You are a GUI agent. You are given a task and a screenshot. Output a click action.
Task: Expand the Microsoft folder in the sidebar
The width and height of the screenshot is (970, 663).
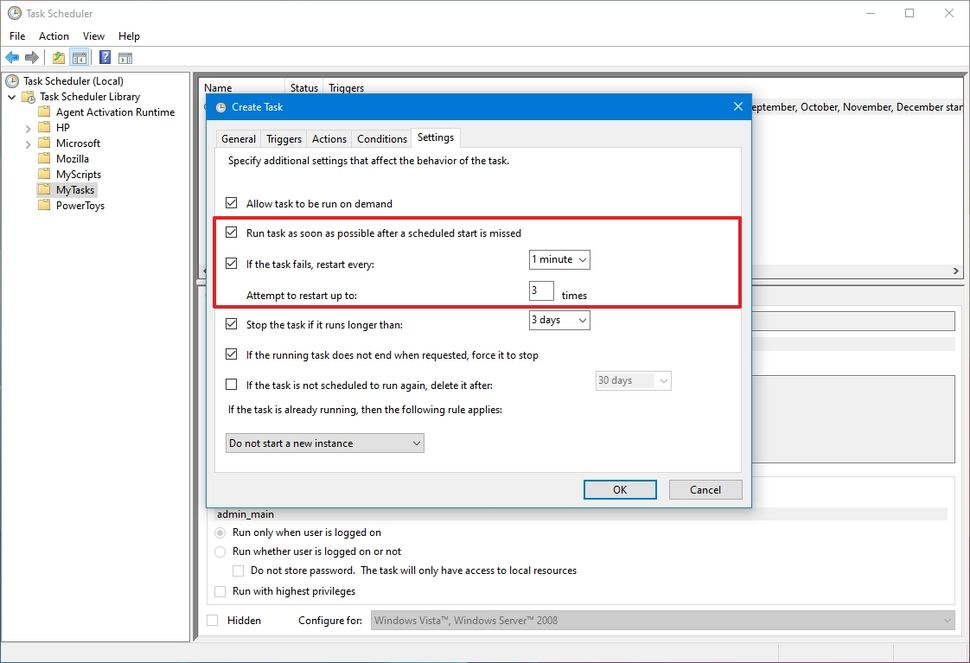28,143
